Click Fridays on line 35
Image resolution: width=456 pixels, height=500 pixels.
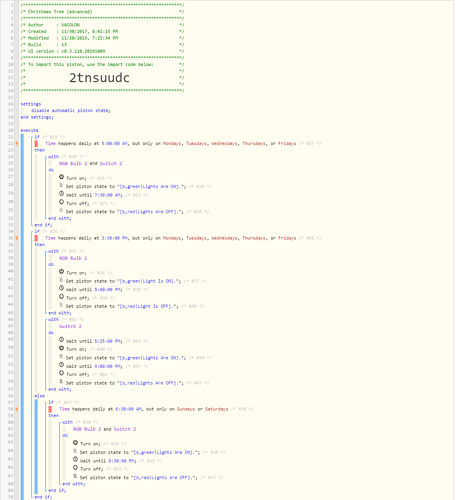tap(287, 238)
